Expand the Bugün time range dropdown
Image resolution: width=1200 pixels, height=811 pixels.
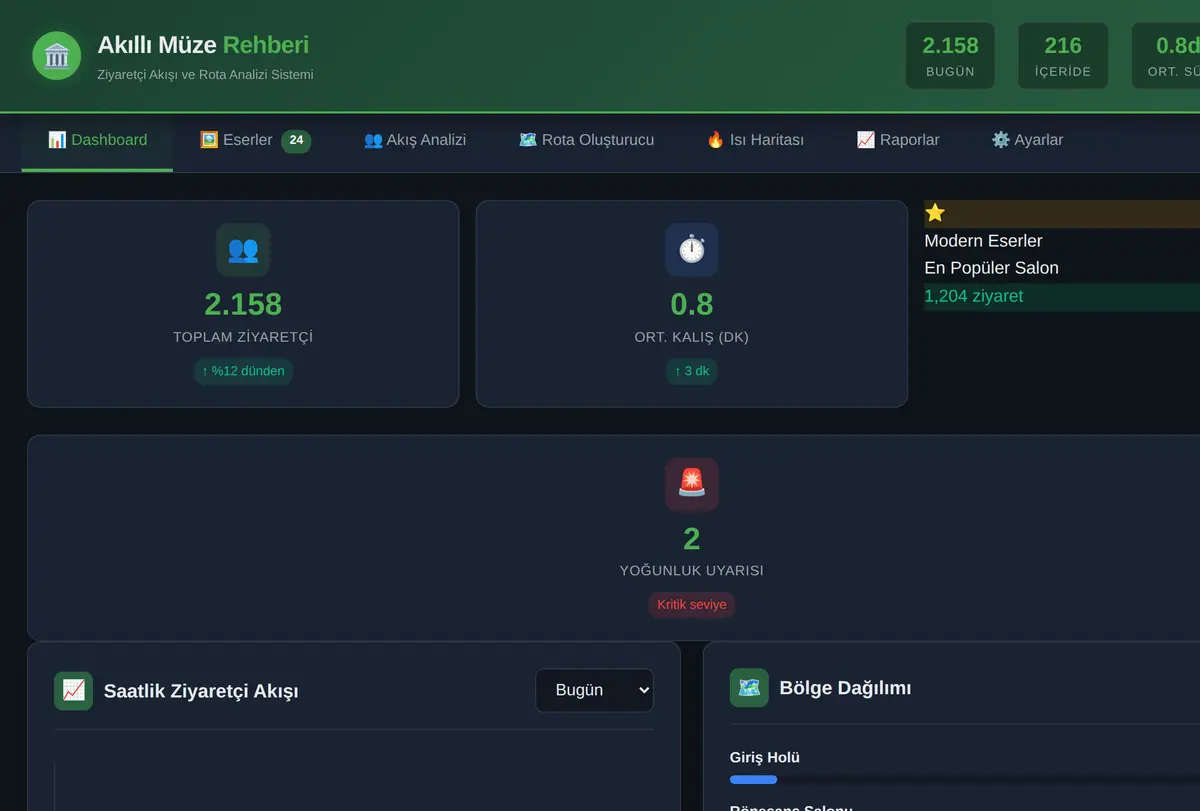[594, 690]
